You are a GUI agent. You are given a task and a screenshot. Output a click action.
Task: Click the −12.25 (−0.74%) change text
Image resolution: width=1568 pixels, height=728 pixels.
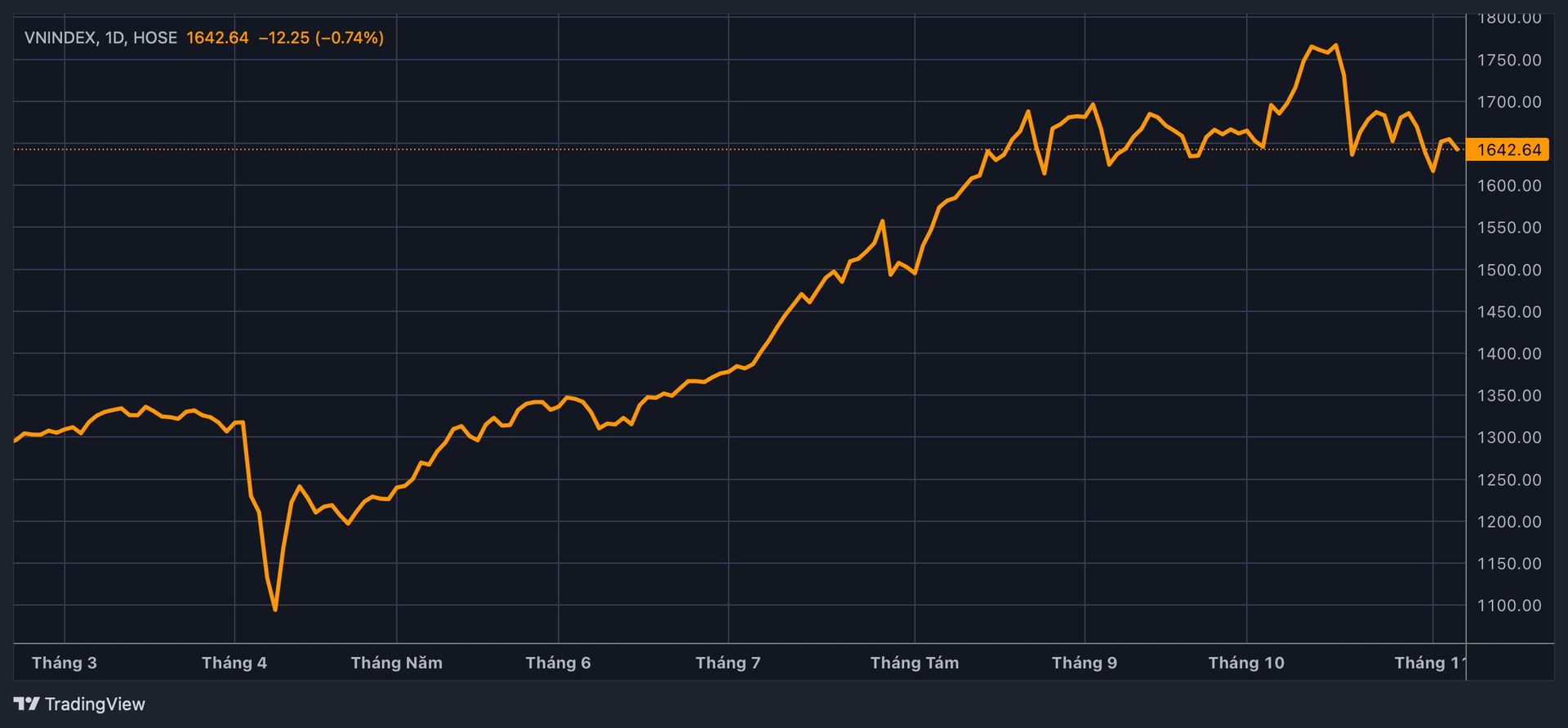(321, 38)
